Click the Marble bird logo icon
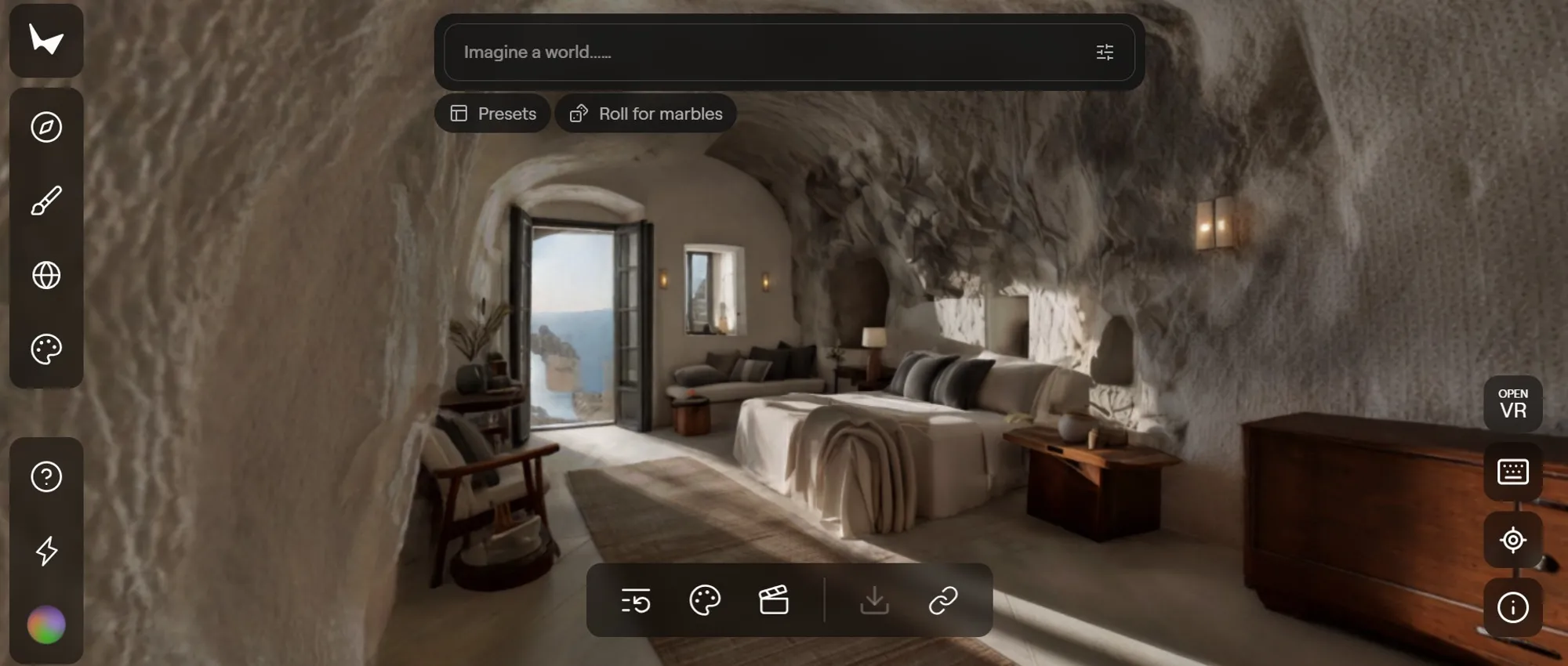The height and width of the screenshot is (666, 1568). point(46,40)
